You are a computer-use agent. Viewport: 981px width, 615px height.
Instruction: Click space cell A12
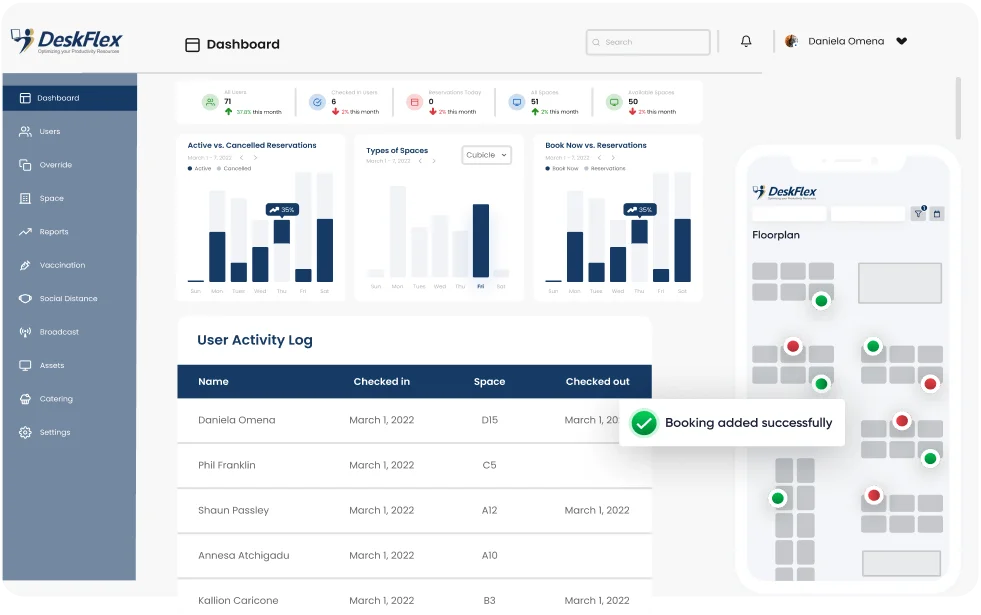[x=489, y=510]
